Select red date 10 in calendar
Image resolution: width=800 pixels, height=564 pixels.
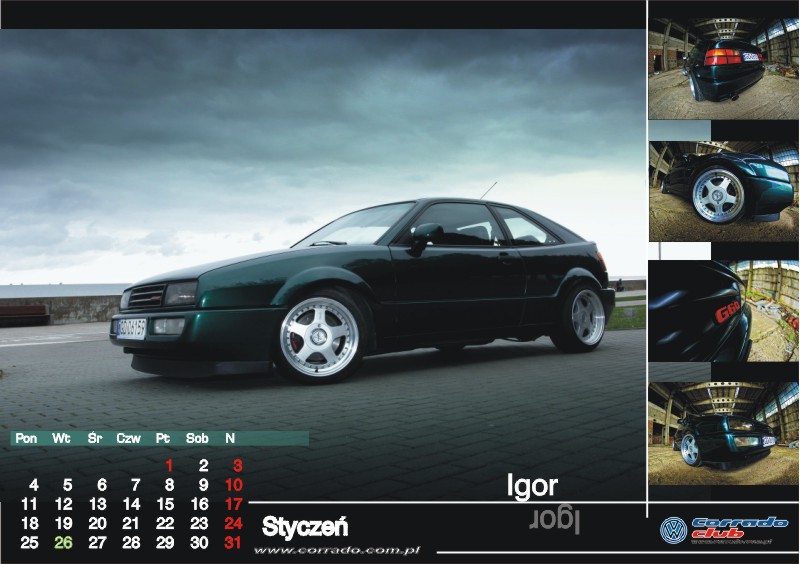pyautogui.click(x=233, y=485)
